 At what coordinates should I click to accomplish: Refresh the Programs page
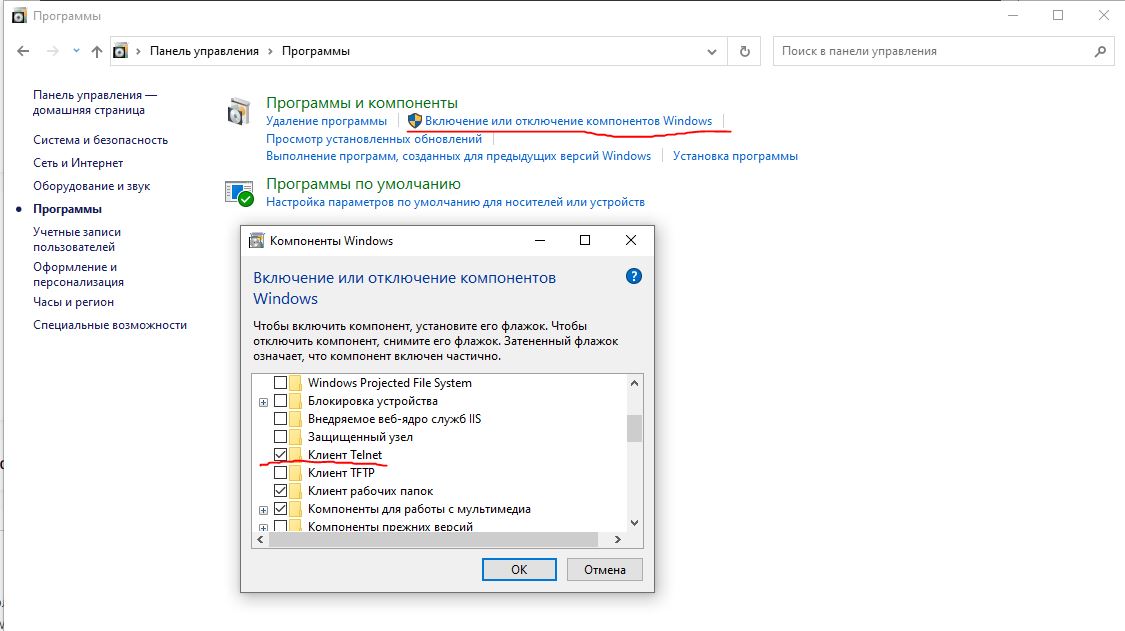pos(745,52)
